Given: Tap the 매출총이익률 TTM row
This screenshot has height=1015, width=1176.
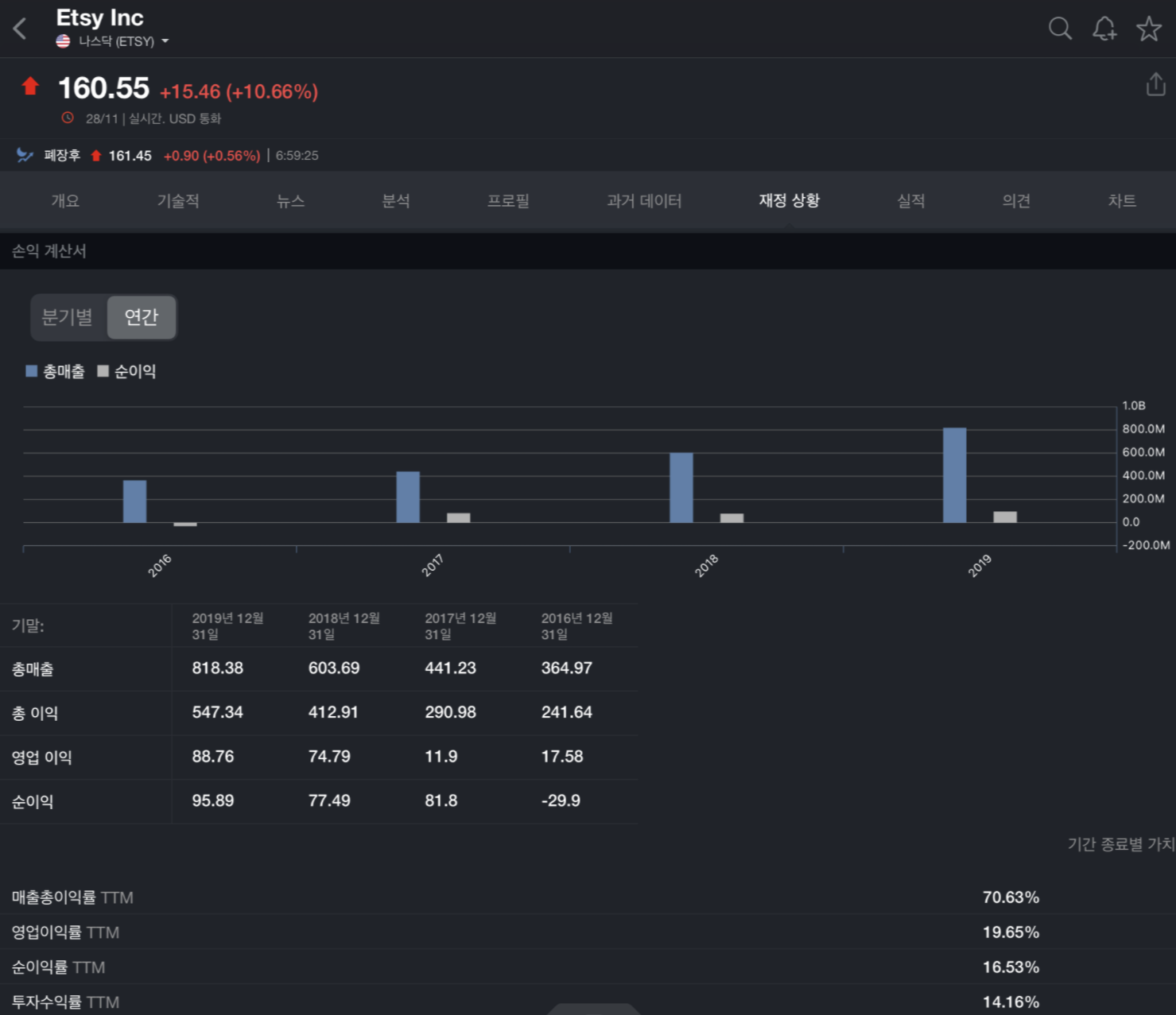Looking at the screenshot, I should (588, 897).
